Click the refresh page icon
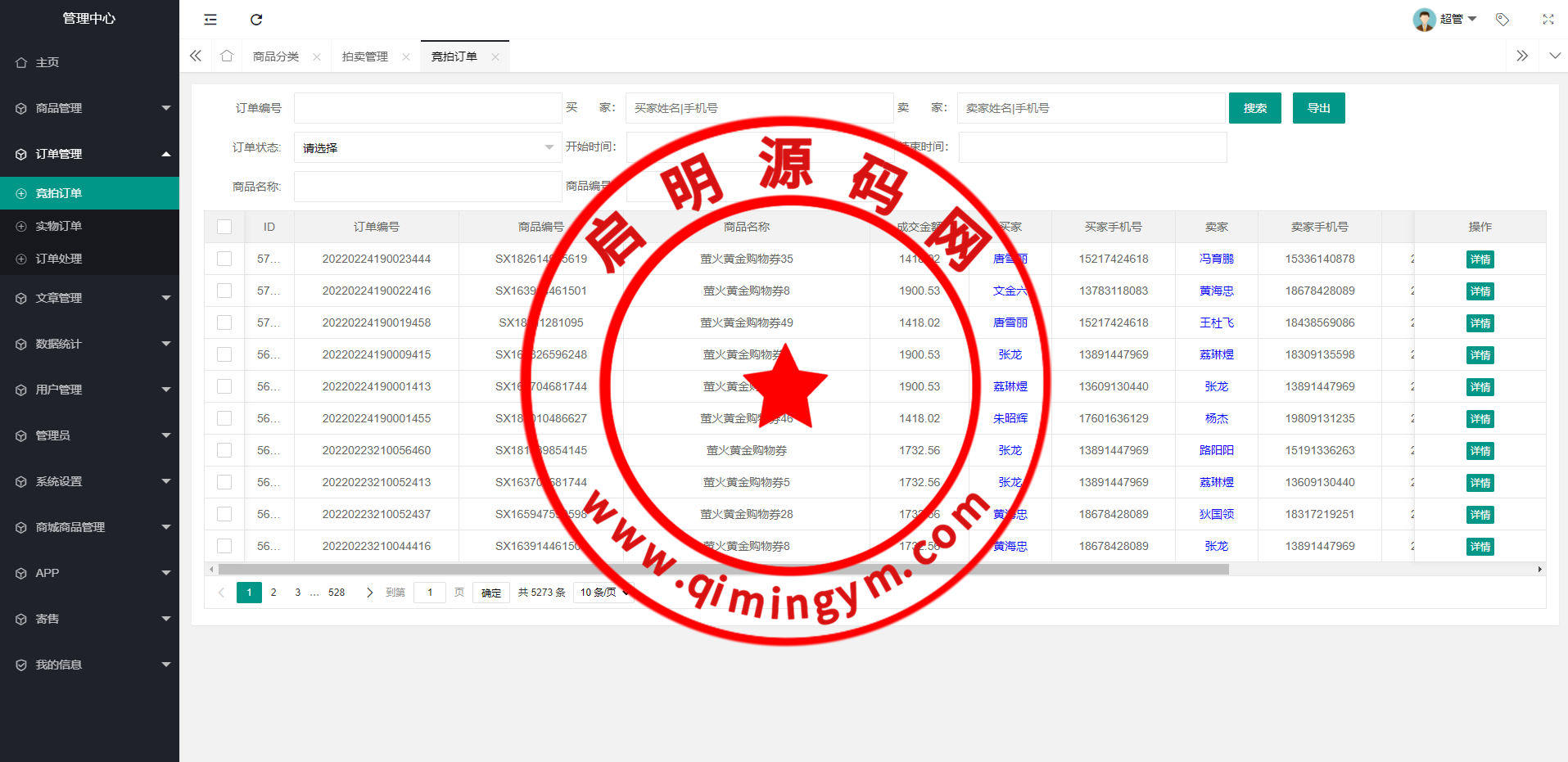Viewport: 1568px width, 762px height. (256, 20)
